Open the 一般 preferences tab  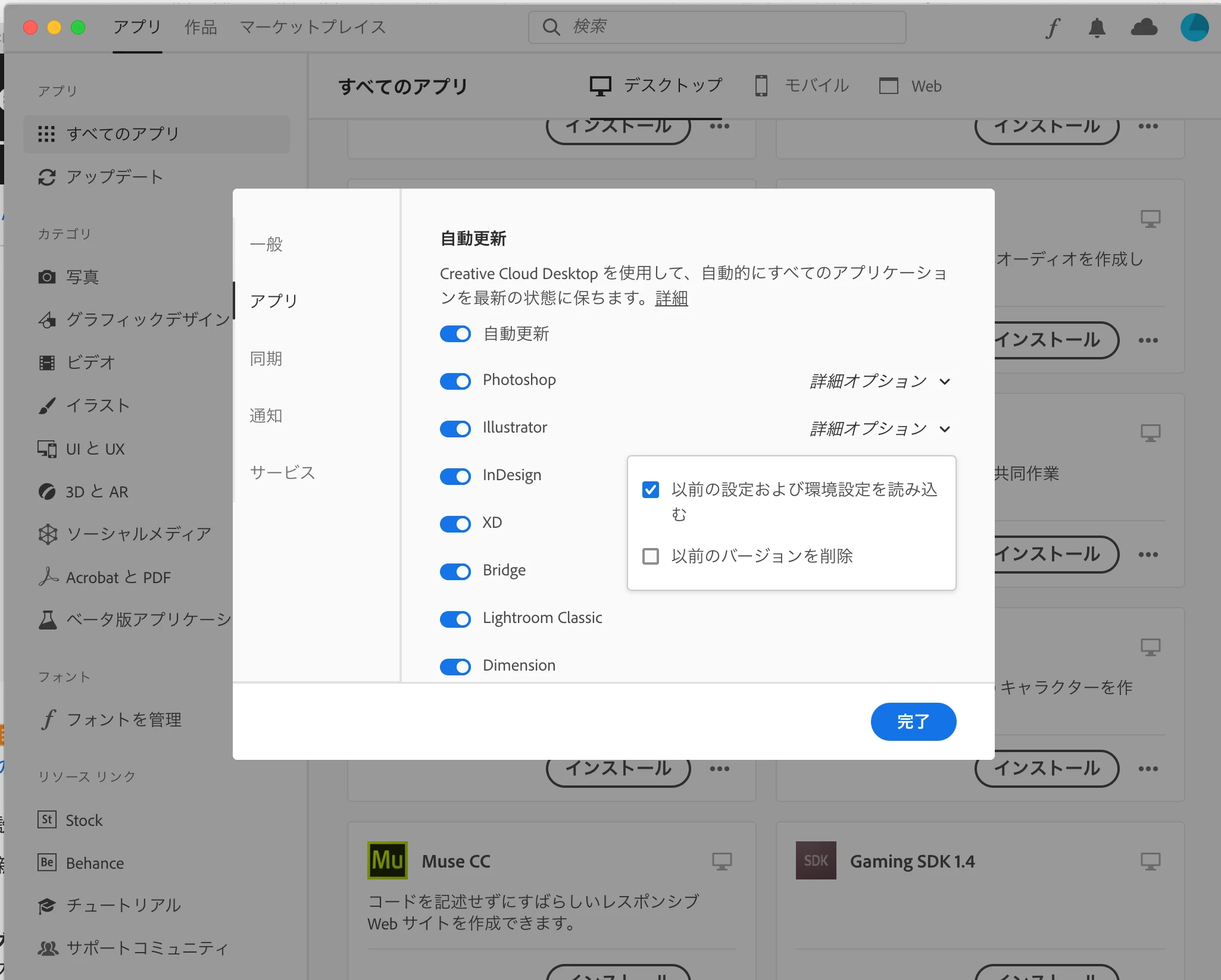(x=266, y=244)
